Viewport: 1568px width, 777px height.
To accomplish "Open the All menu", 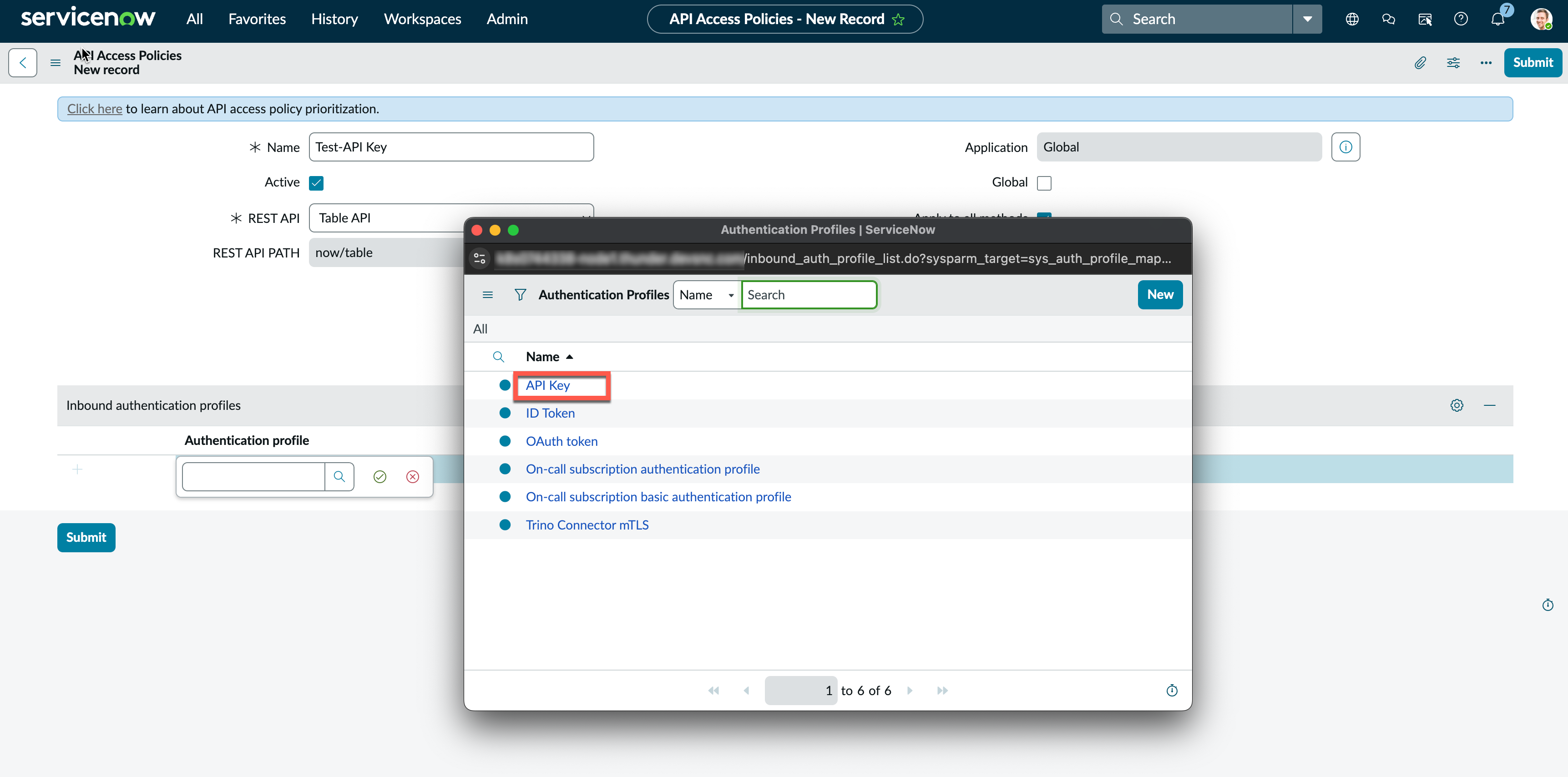I will pos(195,19).
